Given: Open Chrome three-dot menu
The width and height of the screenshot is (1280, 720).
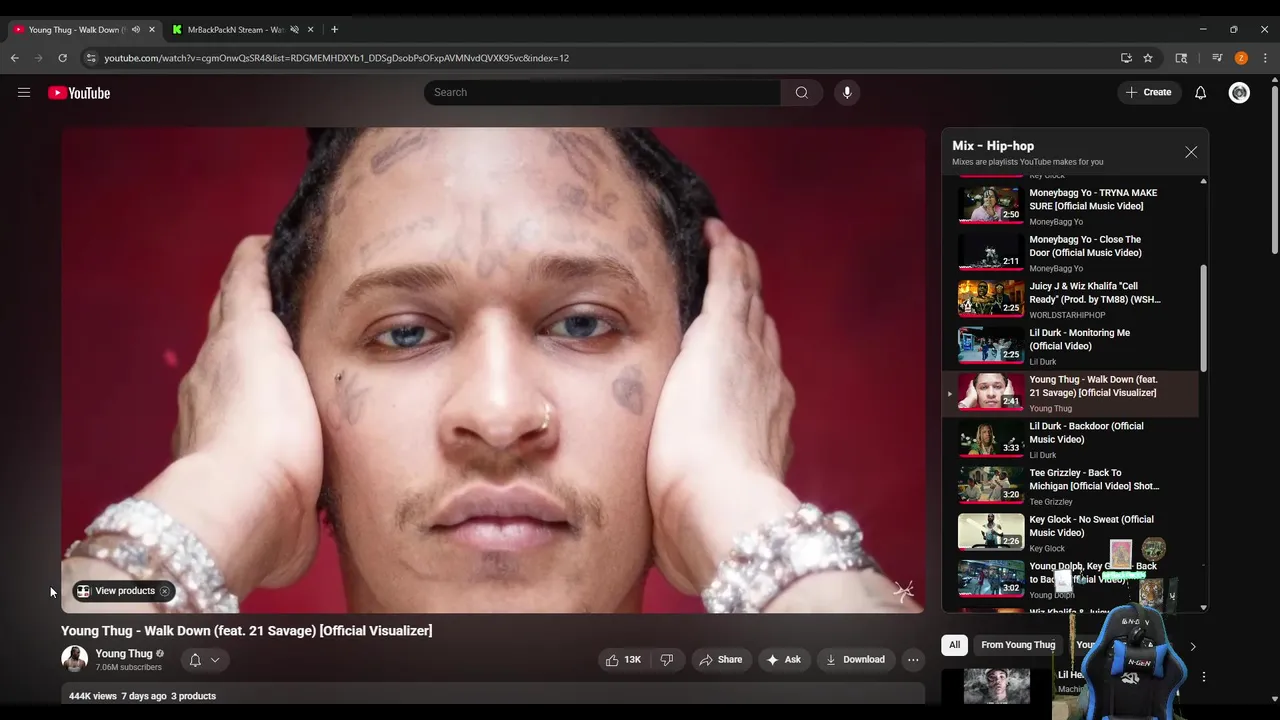Looking at the screenshot, I should [x=1265, y=58].
